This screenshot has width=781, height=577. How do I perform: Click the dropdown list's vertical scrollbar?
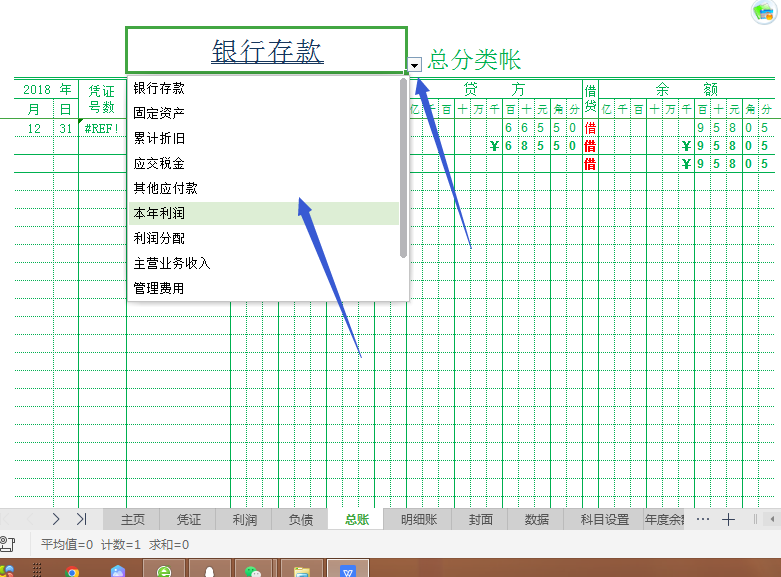pos(403,168)
